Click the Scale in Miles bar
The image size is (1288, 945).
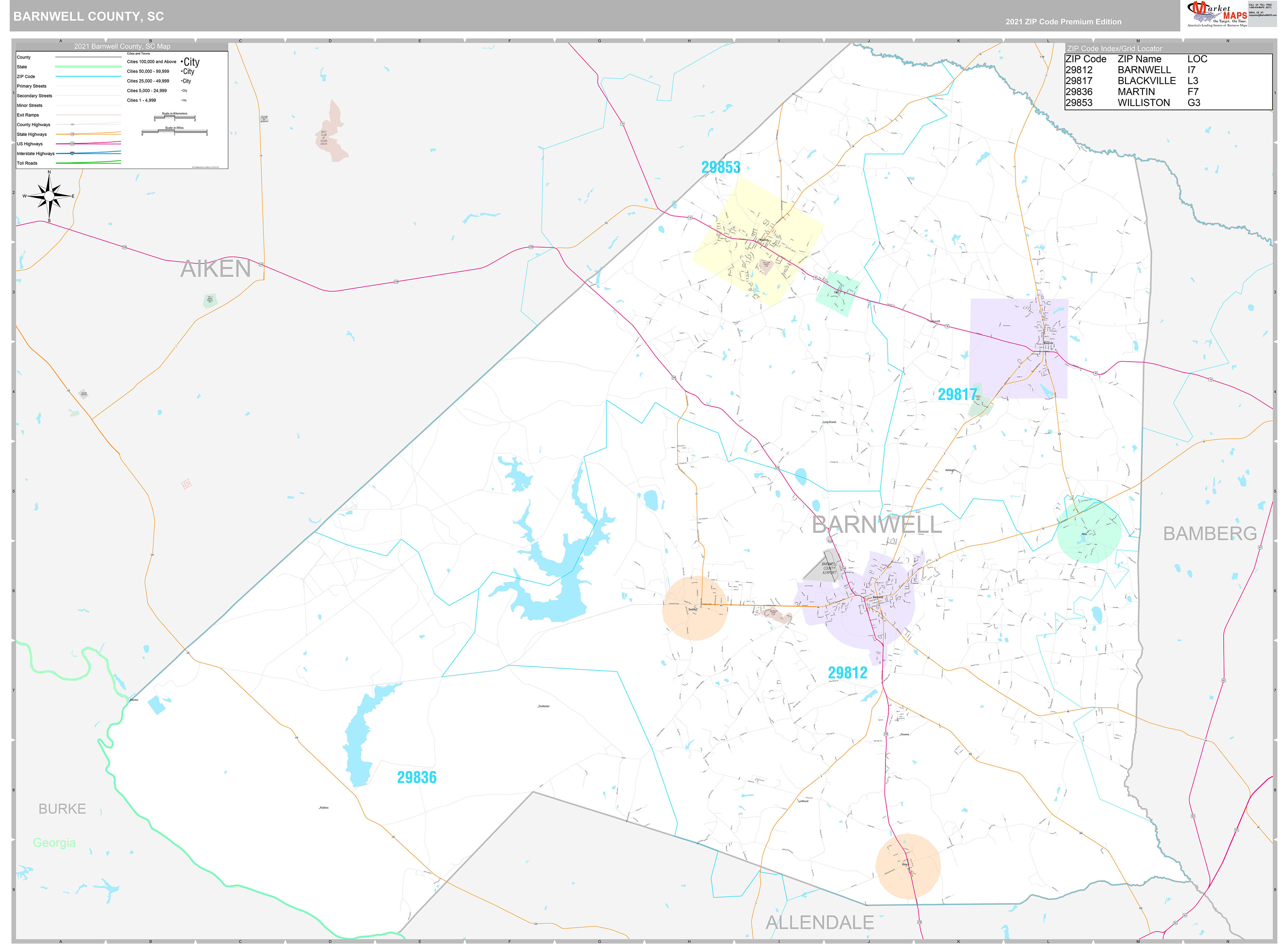(x=174, y=132)
